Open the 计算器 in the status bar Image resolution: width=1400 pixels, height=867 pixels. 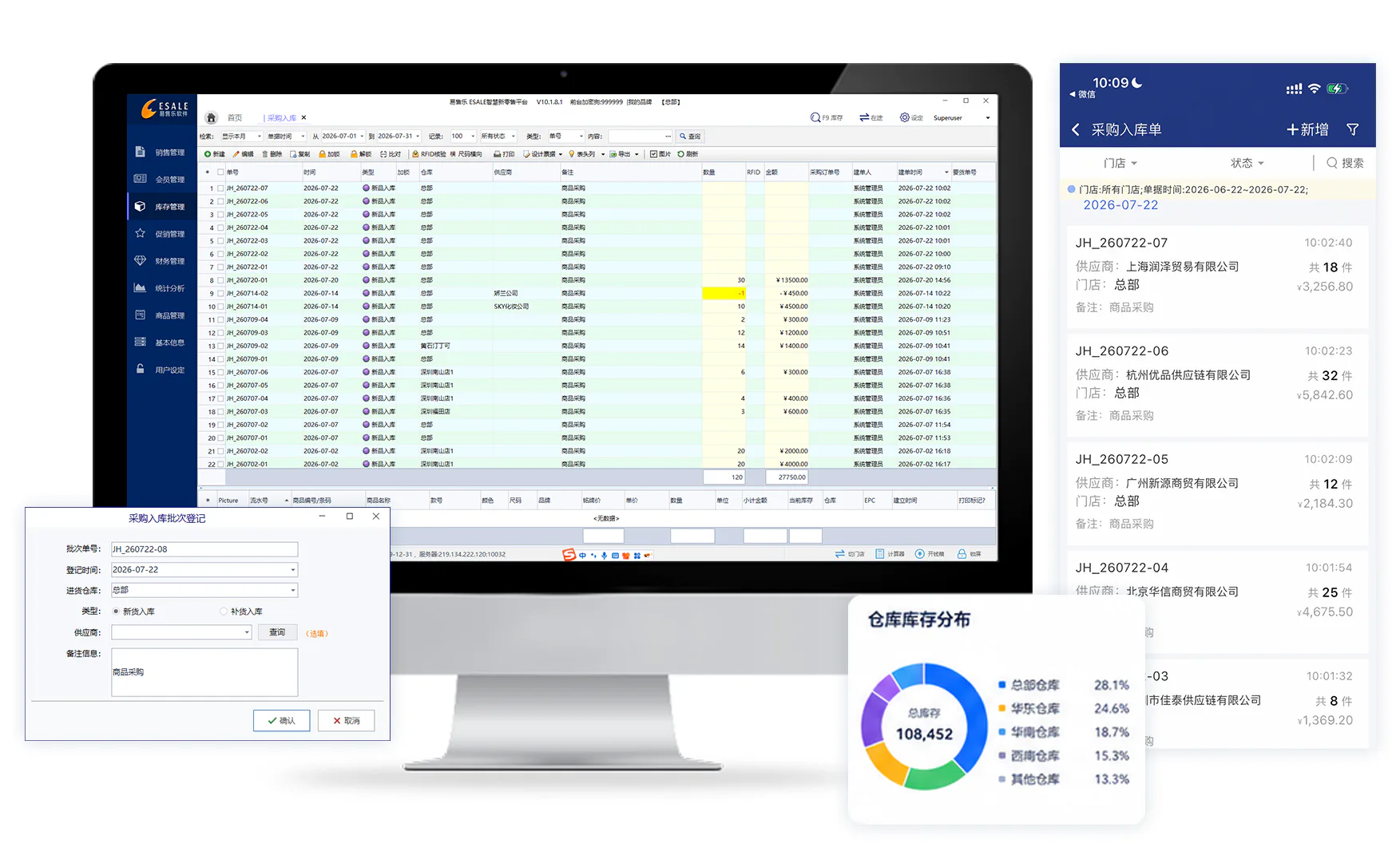(x=890, y=554)
